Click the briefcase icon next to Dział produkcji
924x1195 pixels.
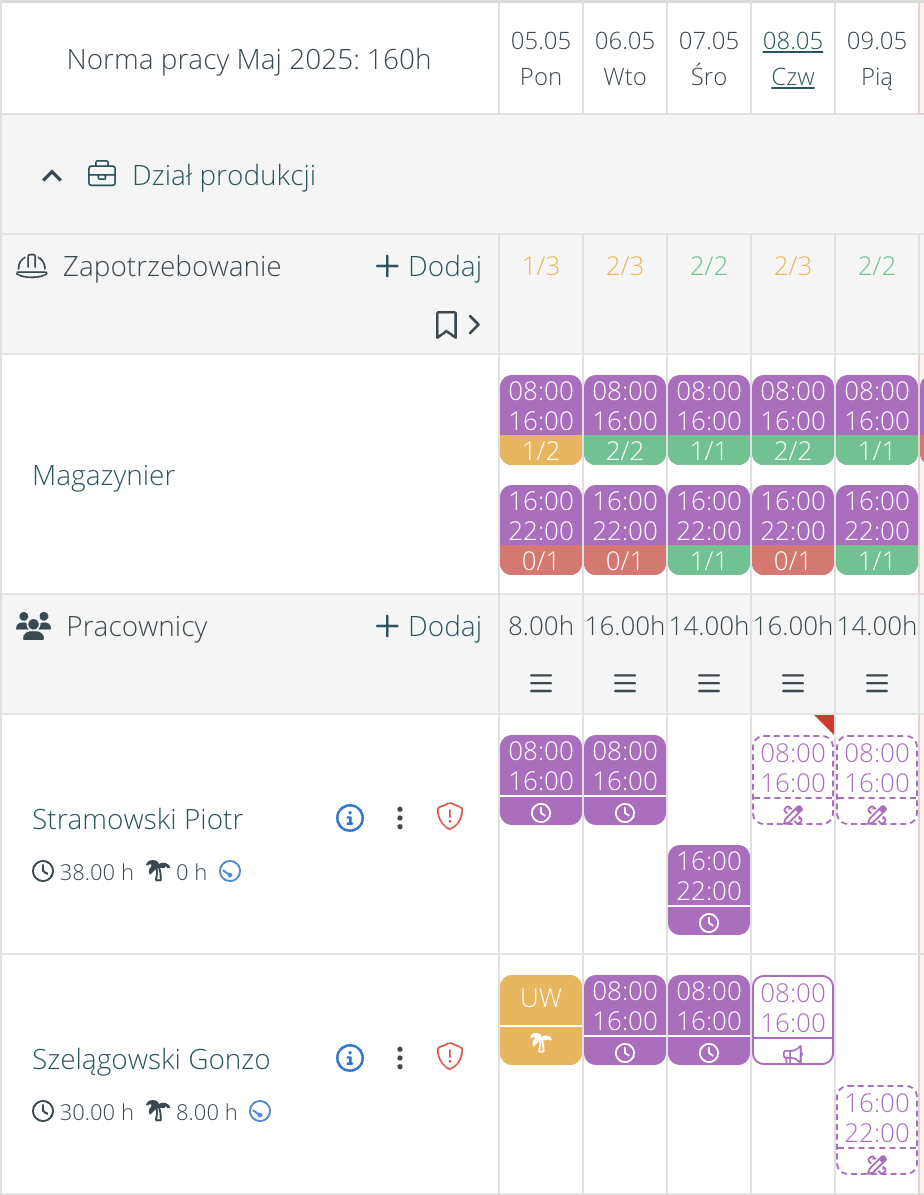point(103,173)
